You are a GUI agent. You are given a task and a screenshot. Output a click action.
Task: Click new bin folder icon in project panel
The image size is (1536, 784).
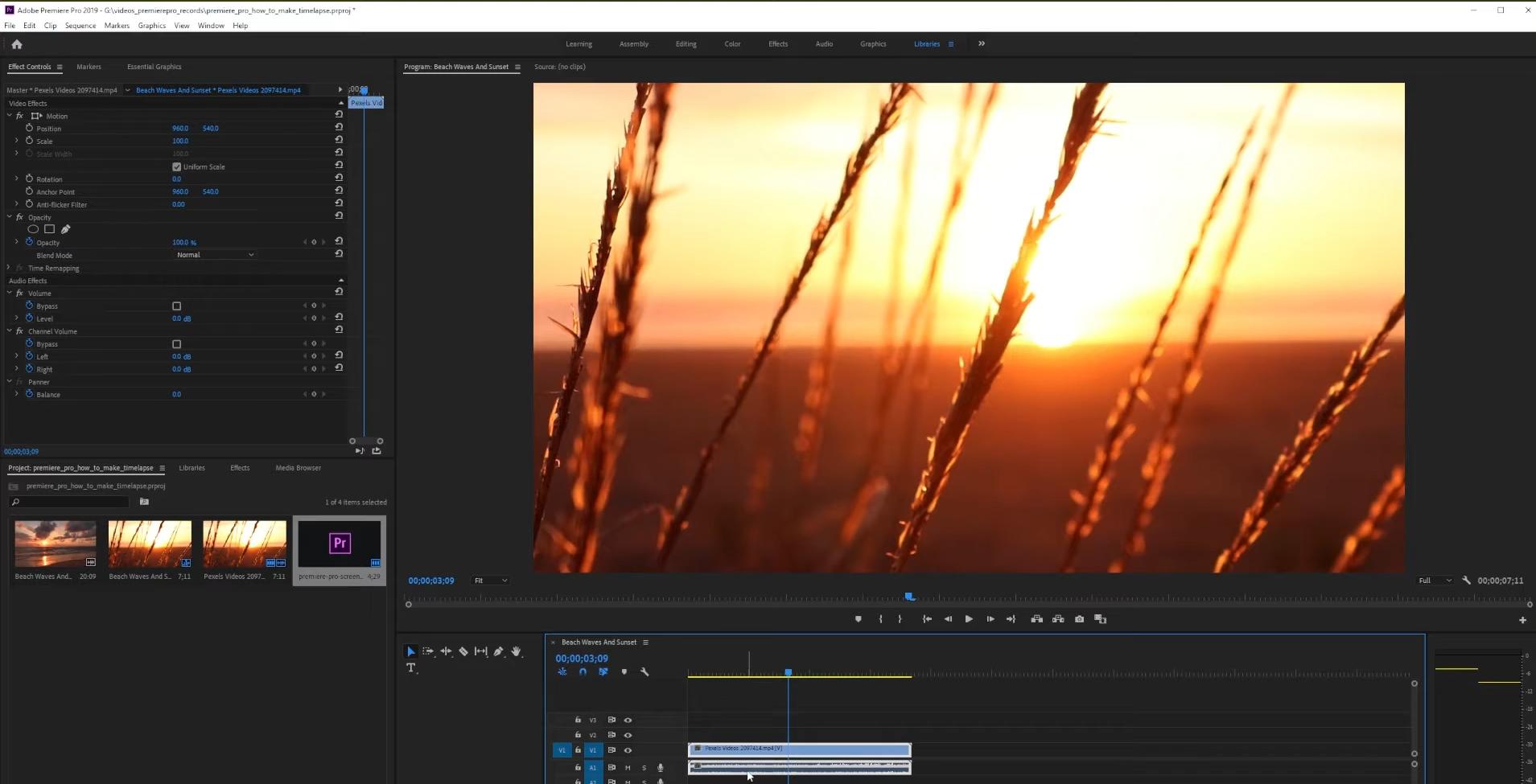click(144, 502)
